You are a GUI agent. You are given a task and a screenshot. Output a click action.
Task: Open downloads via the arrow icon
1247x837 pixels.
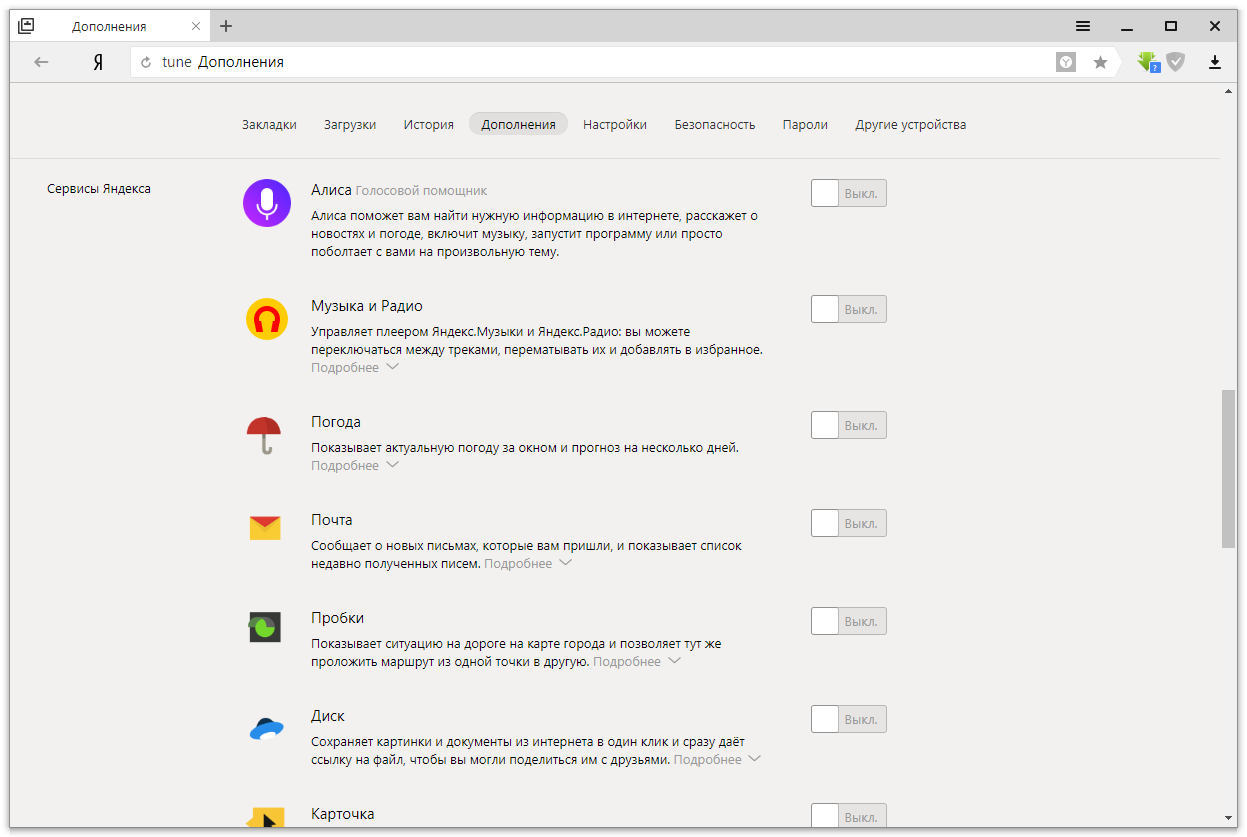pos(1215,62)
